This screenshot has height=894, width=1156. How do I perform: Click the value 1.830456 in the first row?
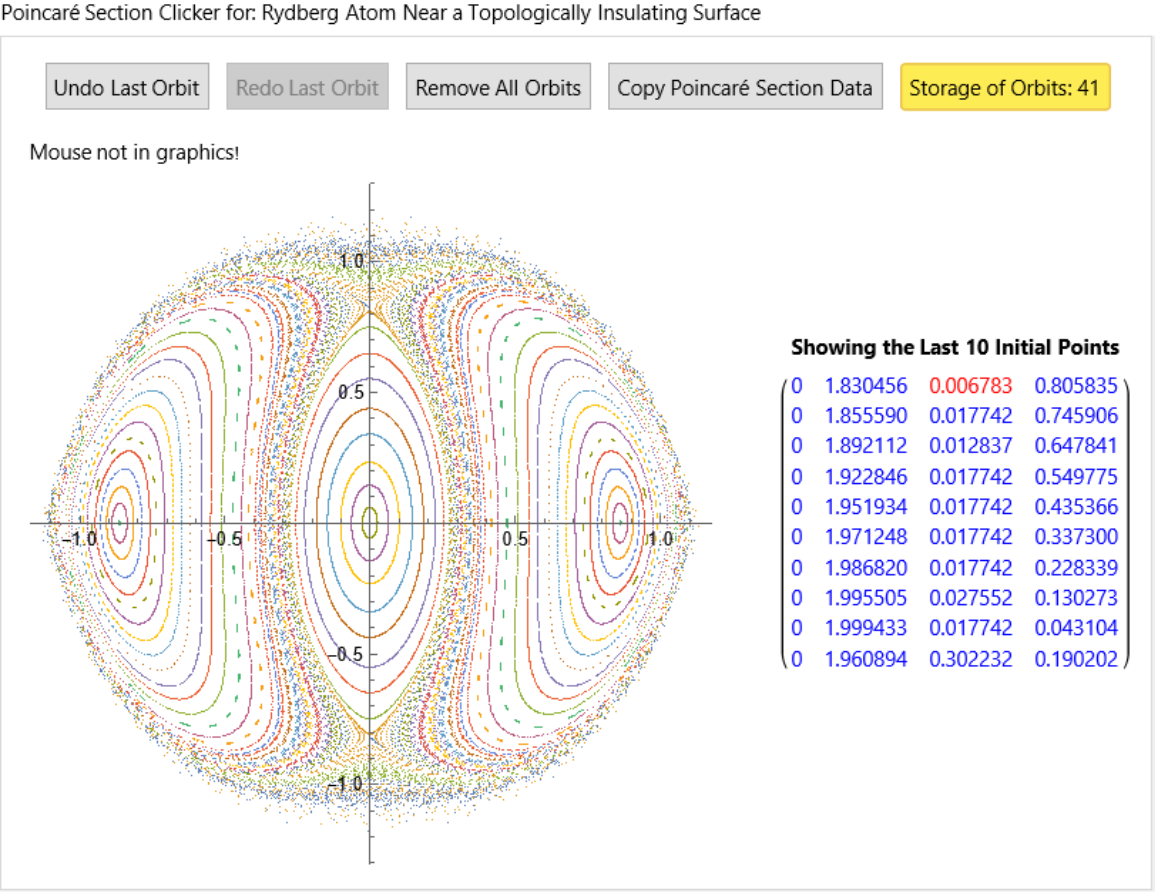[866, 385]
